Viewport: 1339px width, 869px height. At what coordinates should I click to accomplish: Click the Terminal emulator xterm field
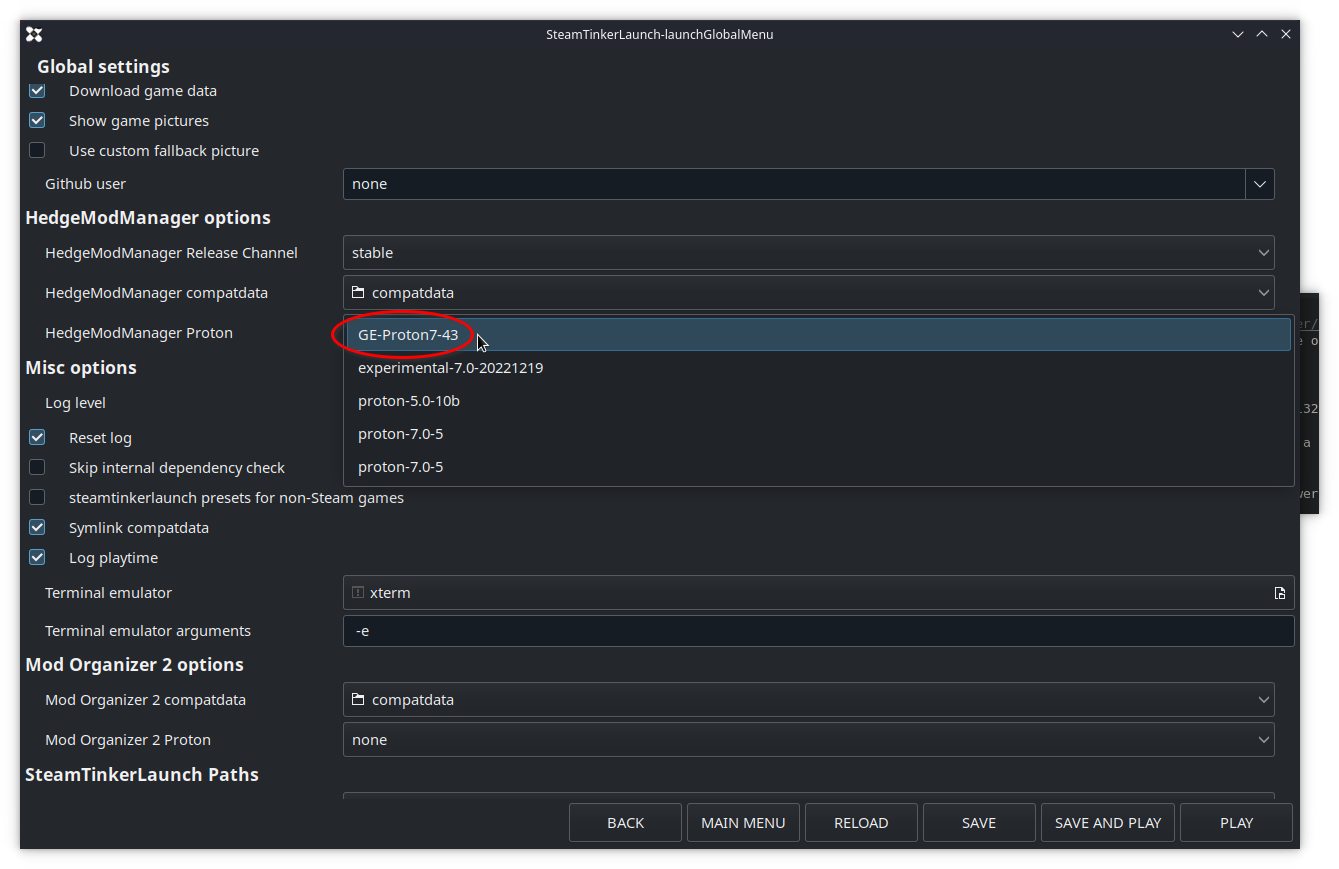tap(818, 593)
